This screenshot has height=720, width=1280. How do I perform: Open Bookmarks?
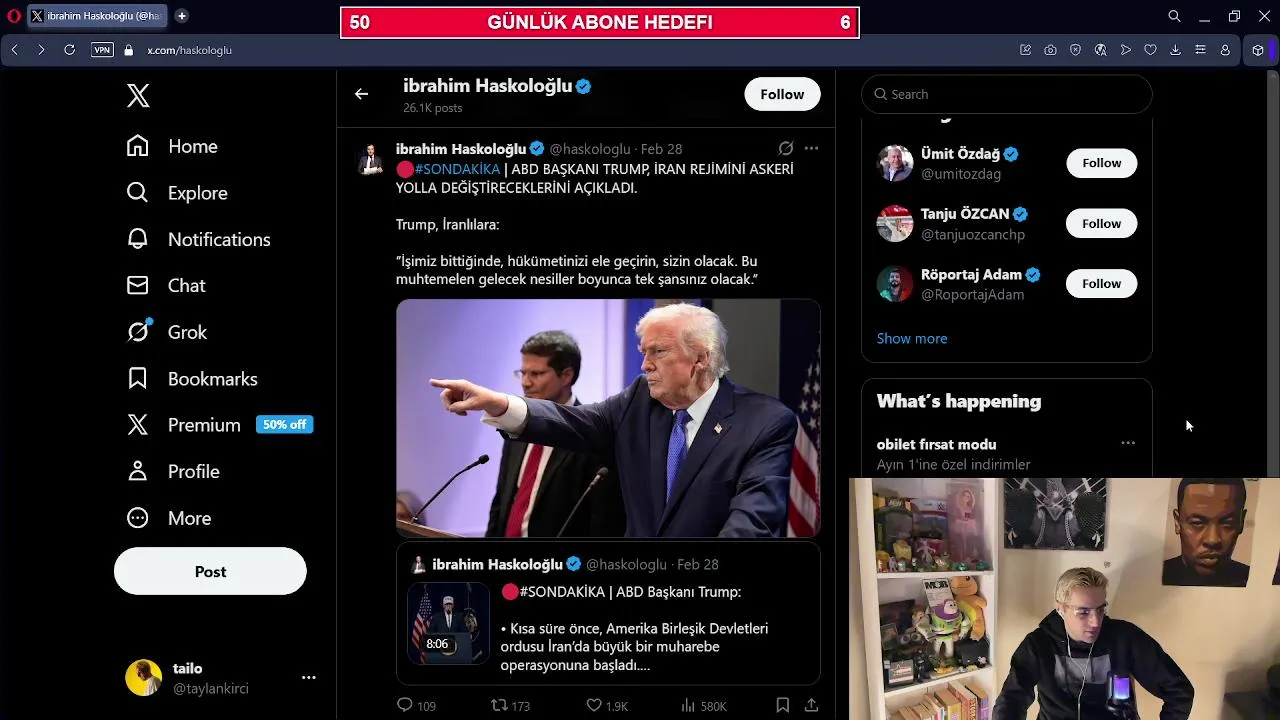[x=192, y=379]
